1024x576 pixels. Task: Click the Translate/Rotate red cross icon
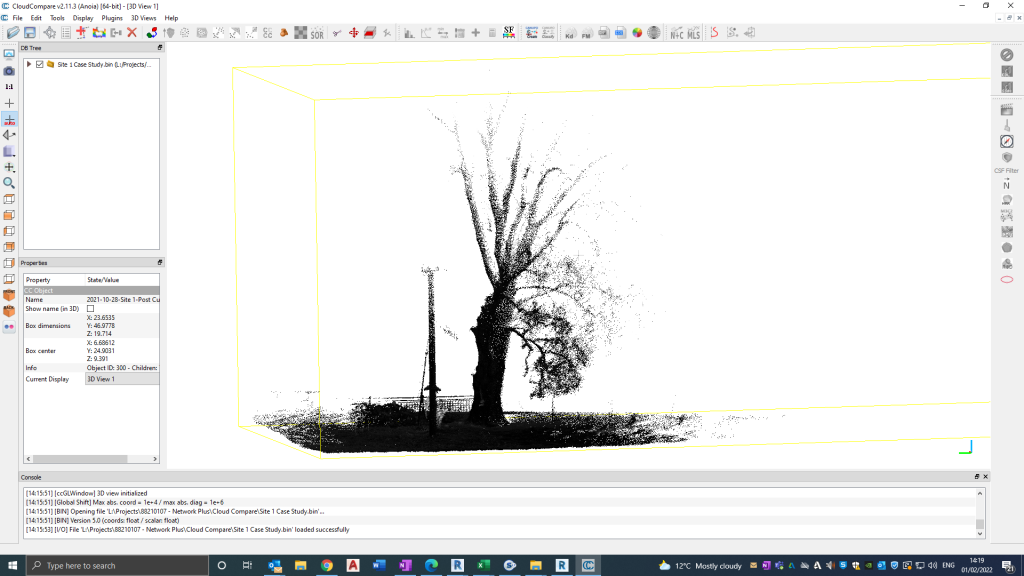354,33
